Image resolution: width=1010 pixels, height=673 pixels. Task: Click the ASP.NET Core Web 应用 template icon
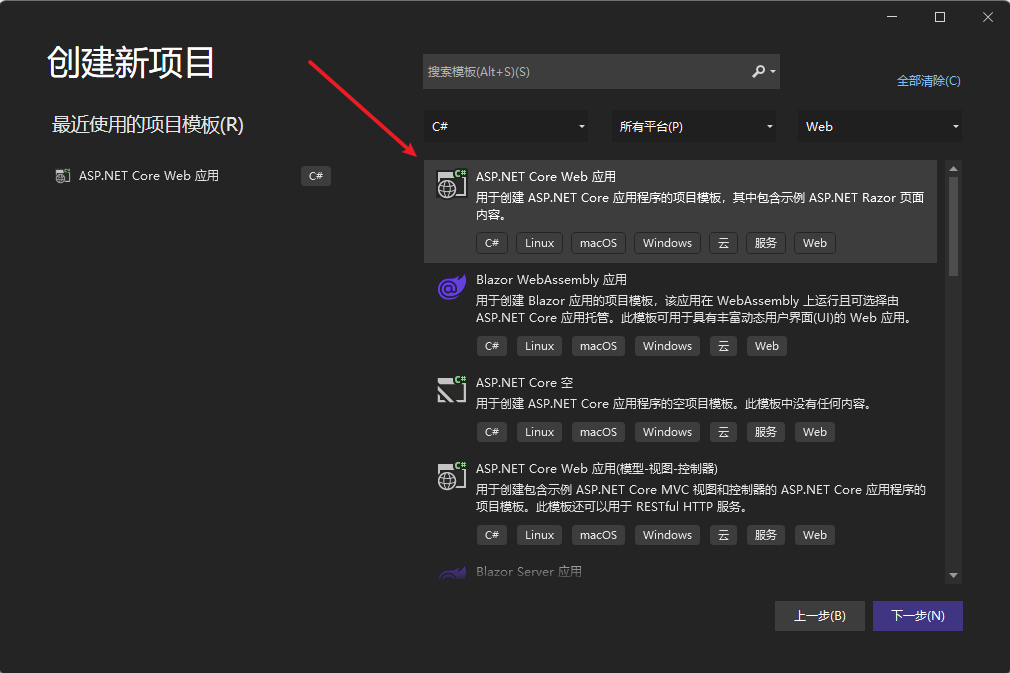point(452,184)
